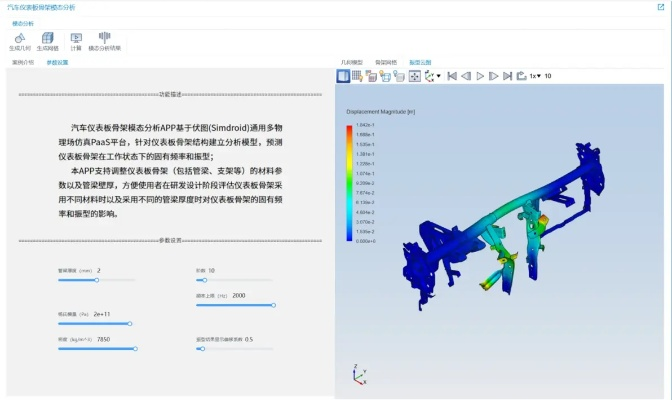The height and width of the screenshot is (400, 672).
Task: Click the fit-to-view arrows icon
Action: [414, 76]
